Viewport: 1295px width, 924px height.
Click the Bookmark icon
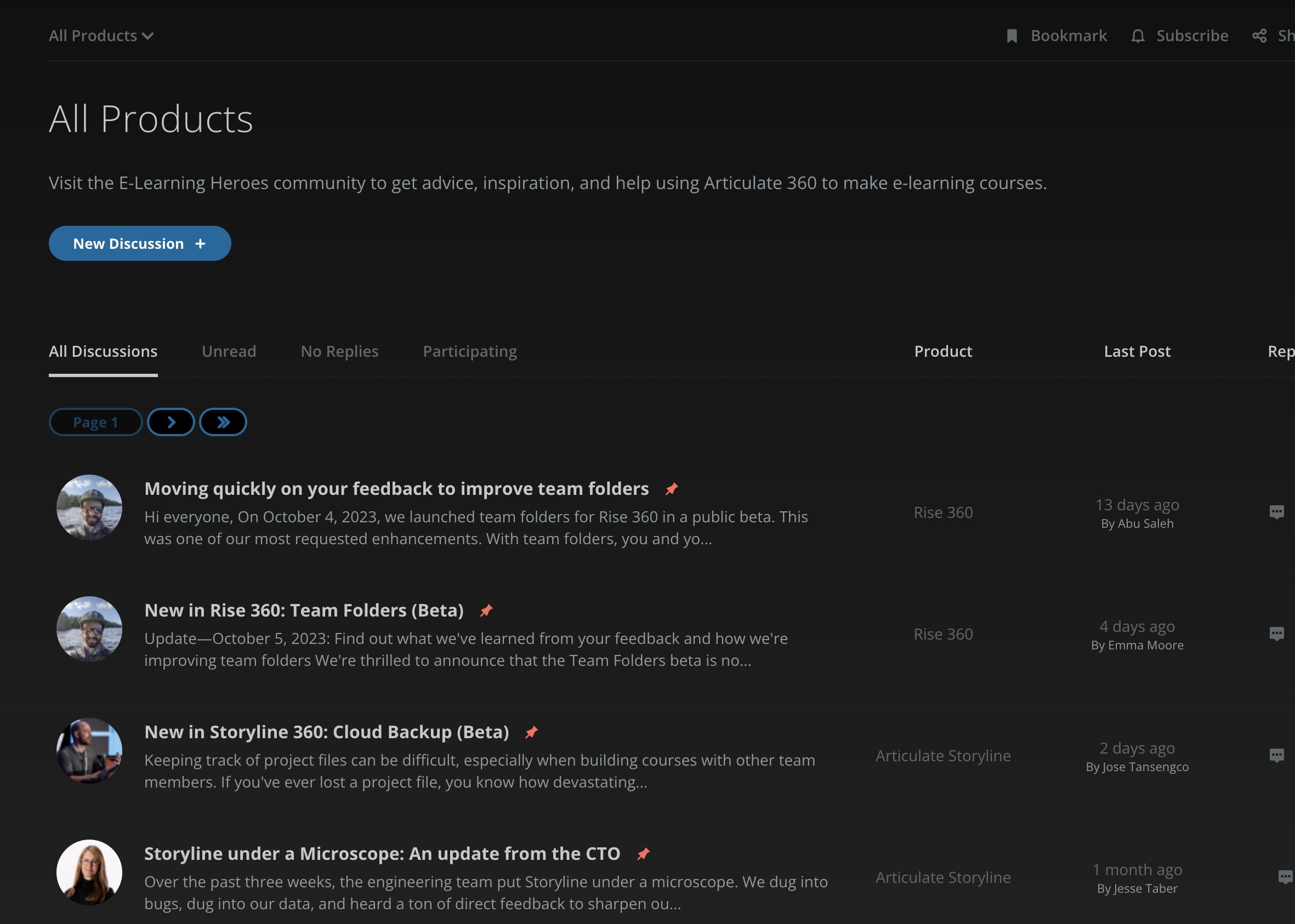1012,36
